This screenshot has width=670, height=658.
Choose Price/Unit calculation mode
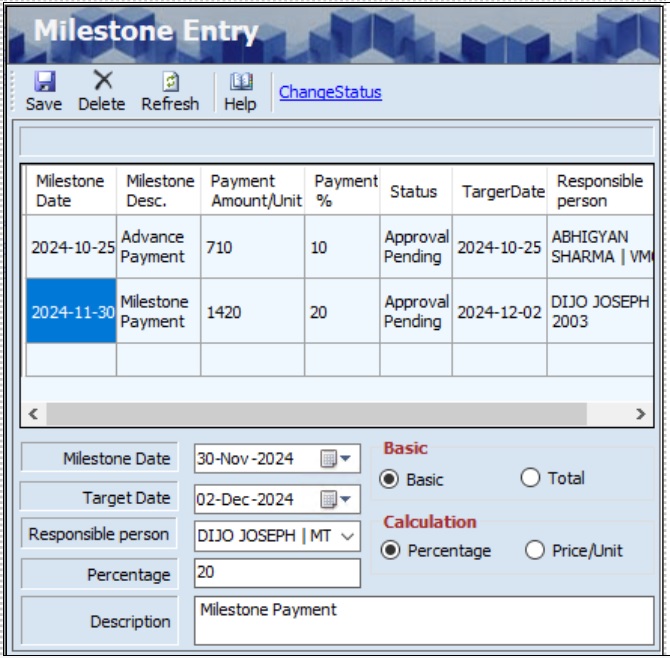tap(535, 550)
